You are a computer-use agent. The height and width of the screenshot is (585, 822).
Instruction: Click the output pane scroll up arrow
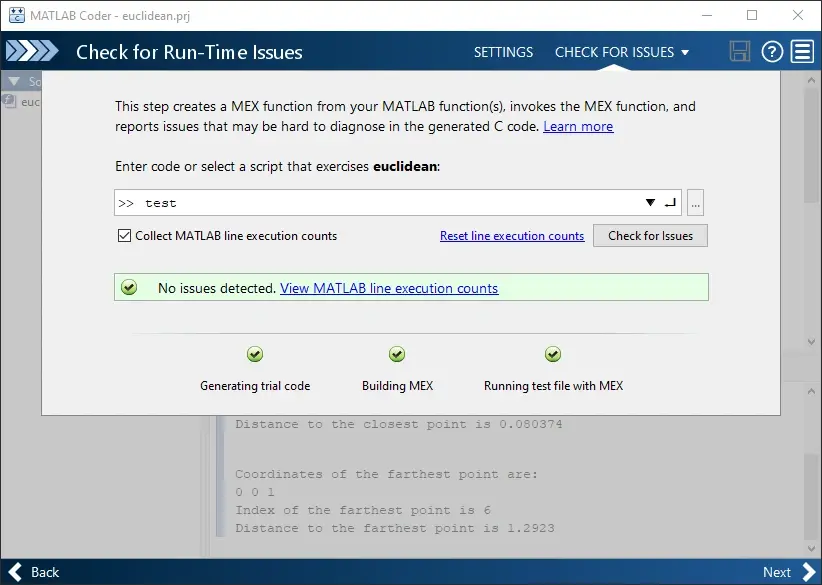[811, 392]
